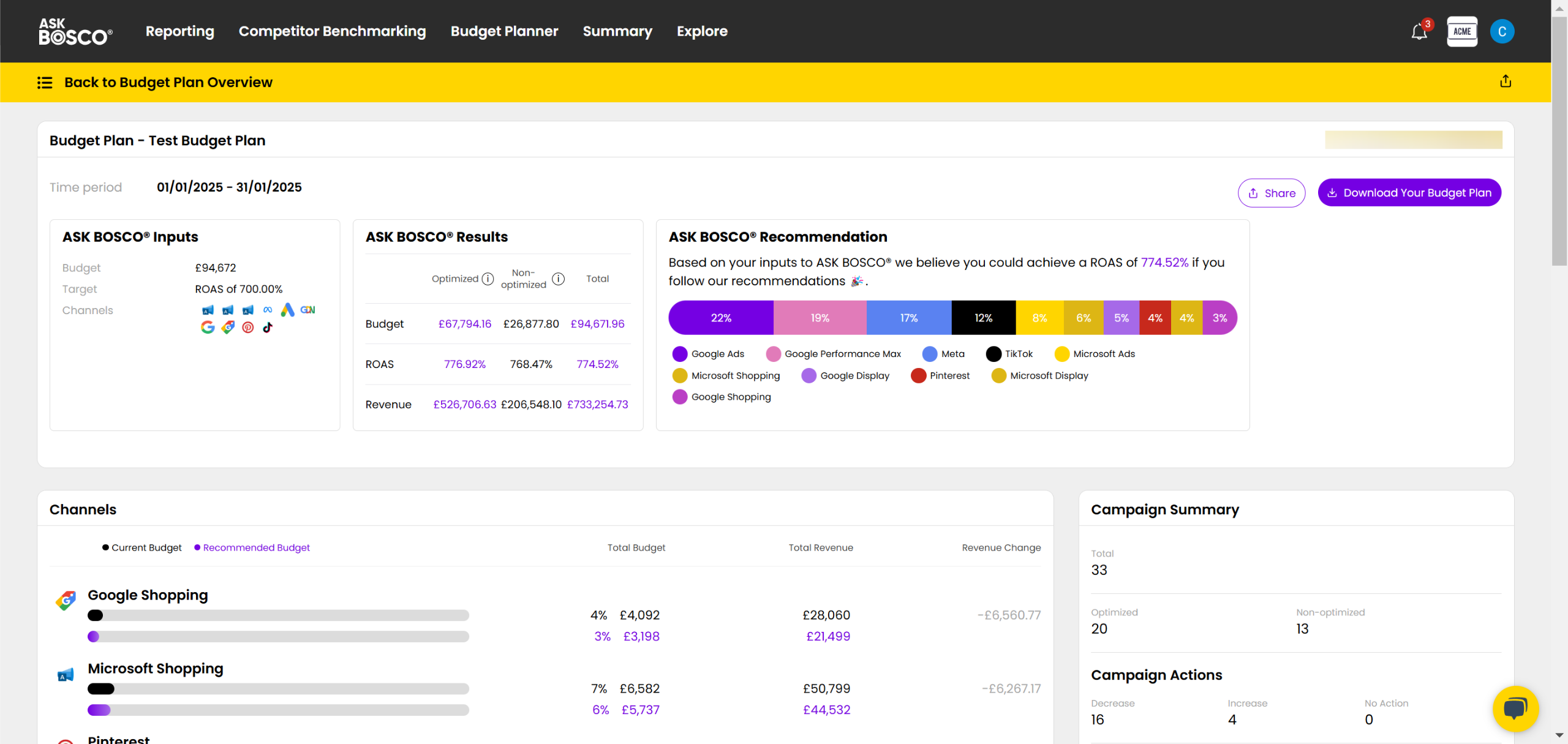1568x744 pixels.
Task: Open the user profile avatar C
Action: (1502, 32)
